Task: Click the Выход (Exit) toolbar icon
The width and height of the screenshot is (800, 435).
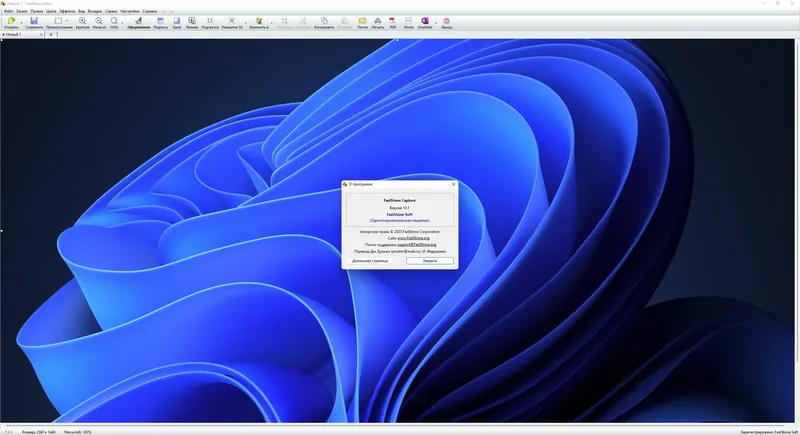Action: [x=446, y=21]
